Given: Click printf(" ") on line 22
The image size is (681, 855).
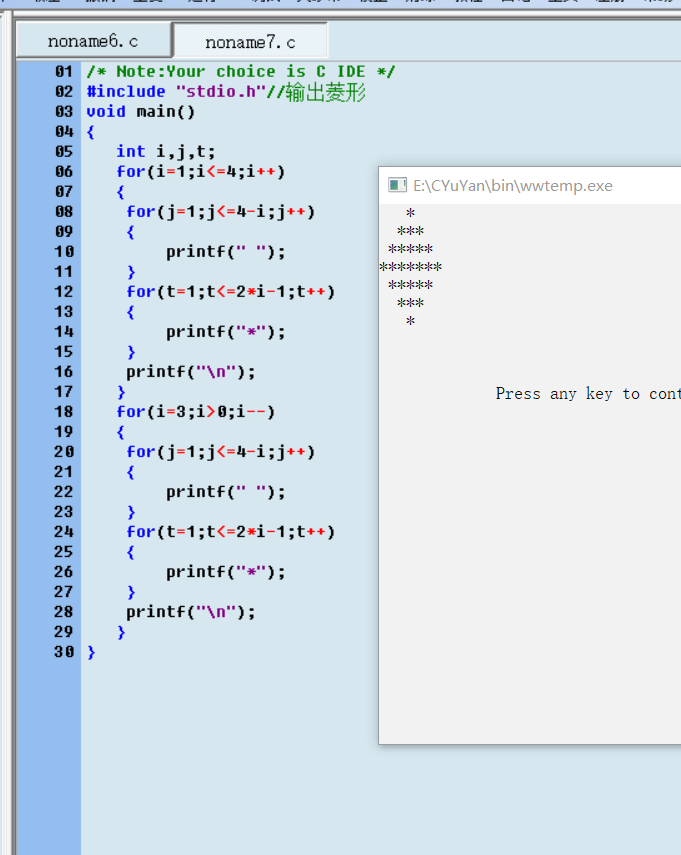Looking at the screenshot, I should (x=226, y=492).
